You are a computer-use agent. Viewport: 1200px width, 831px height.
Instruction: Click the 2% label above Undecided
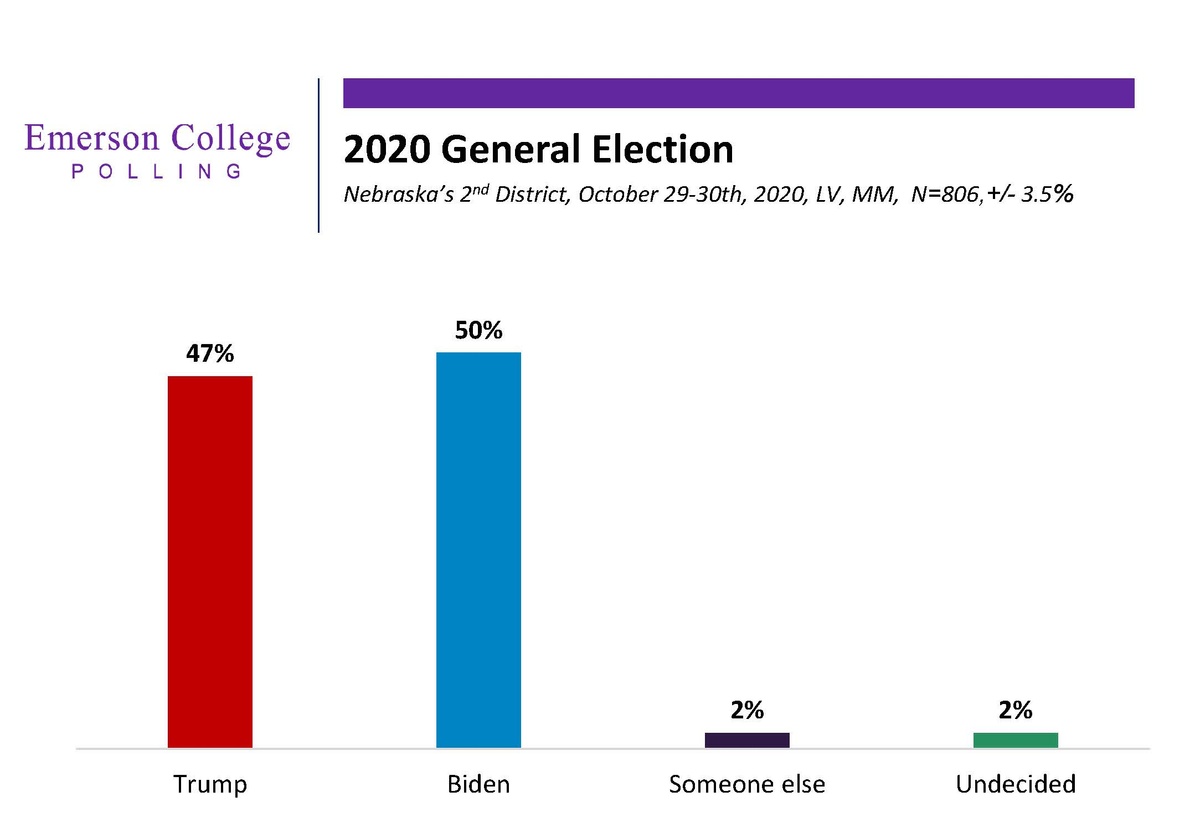pyautogui.click(x=1015, y=711)
